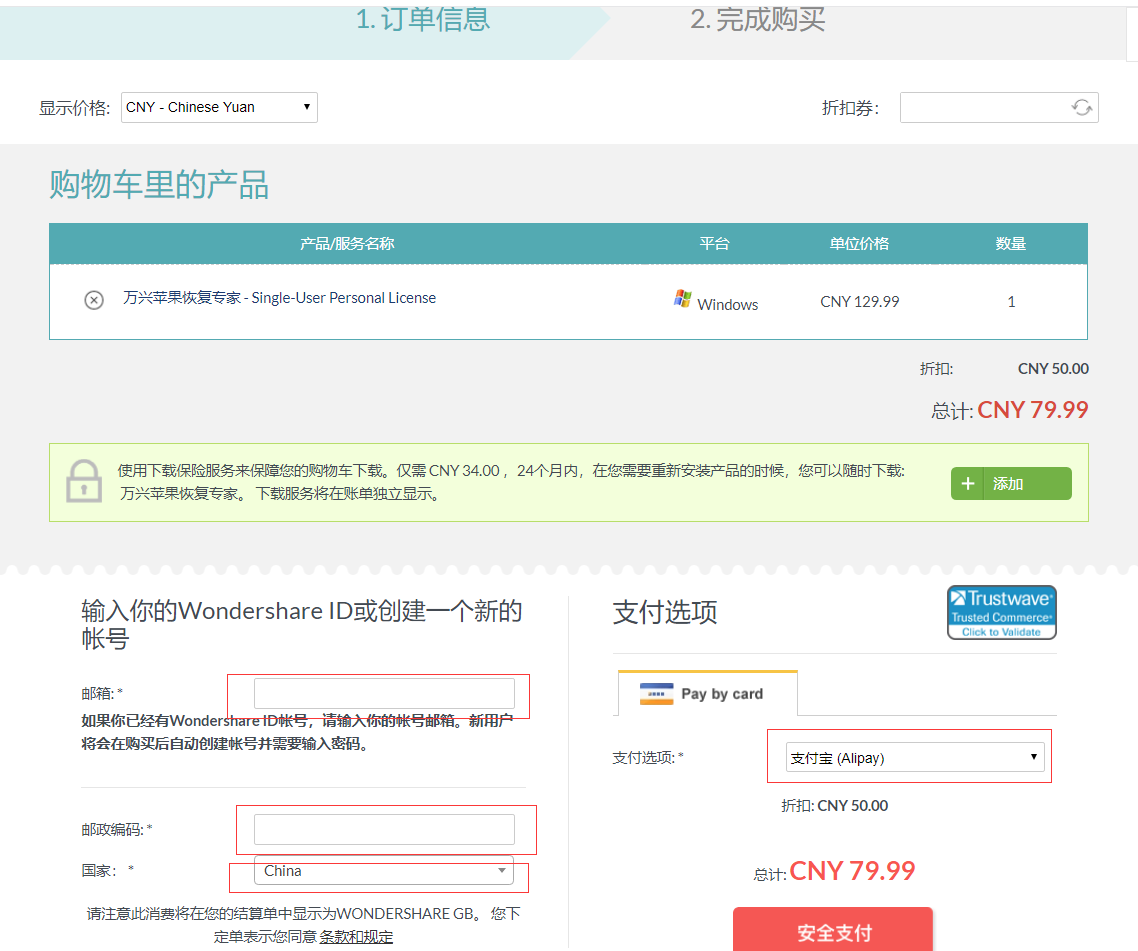Click the 平台 column header

(714, 244)
